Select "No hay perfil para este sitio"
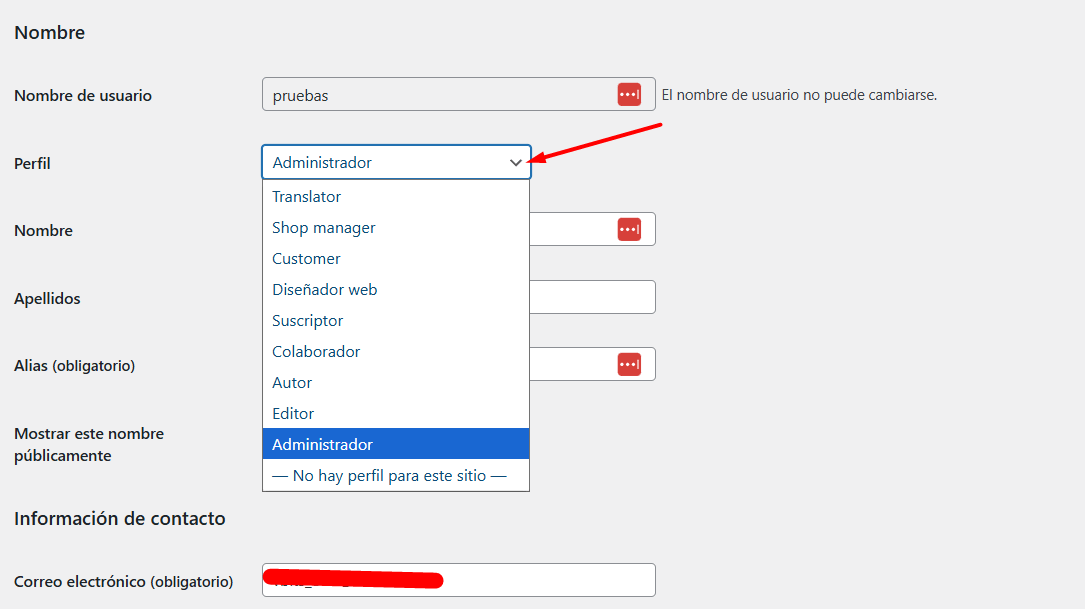Image resolution: width=1085 pixels, height=609 pixels. tap(390, 476)
